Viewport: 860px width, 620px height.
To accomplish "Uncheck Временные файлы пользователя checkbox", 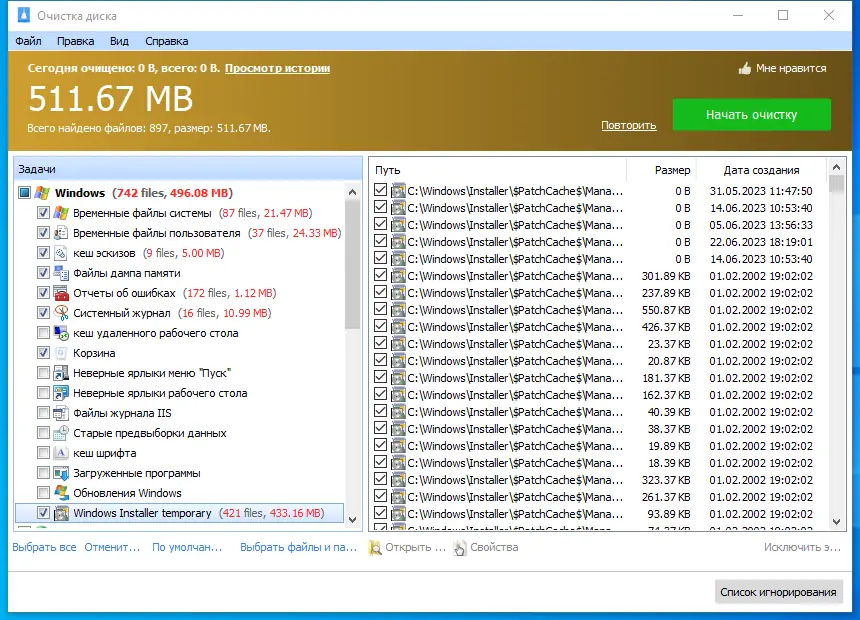I will [x=43, y=233].
